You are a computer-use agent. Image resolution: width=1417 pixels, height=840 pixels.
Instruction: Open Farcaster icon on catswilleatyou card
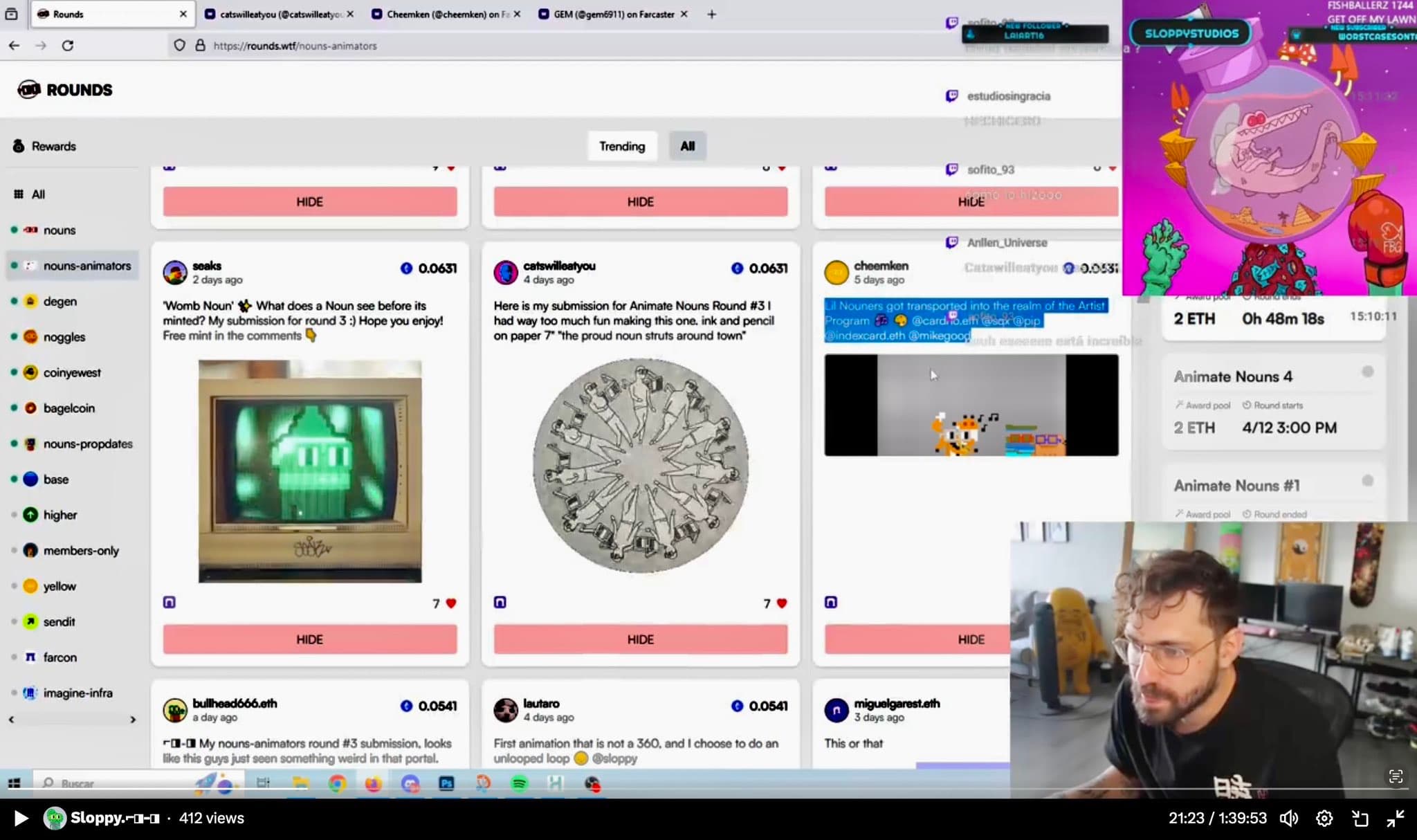pos(500,603)
